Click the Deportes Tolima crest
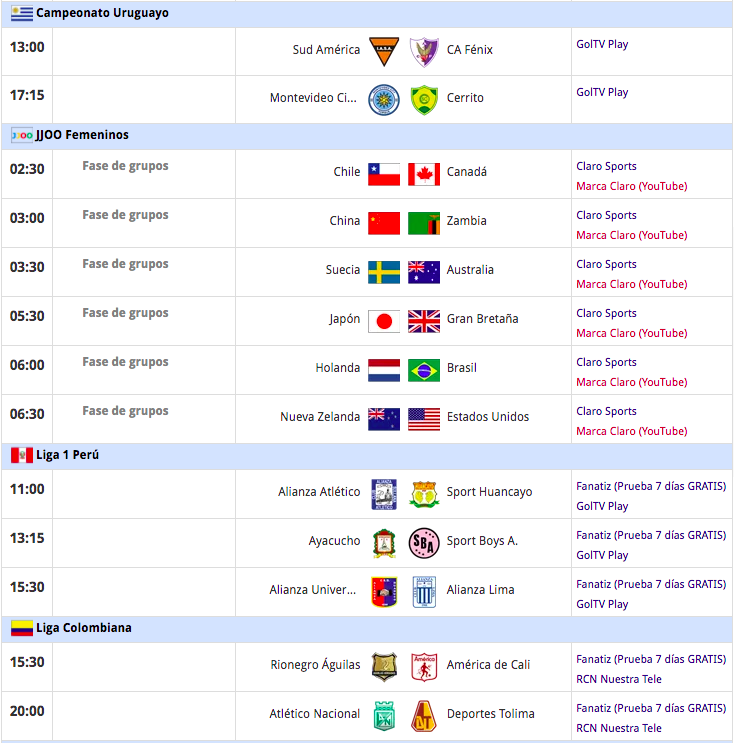The image size is (734, 743). 424,716
